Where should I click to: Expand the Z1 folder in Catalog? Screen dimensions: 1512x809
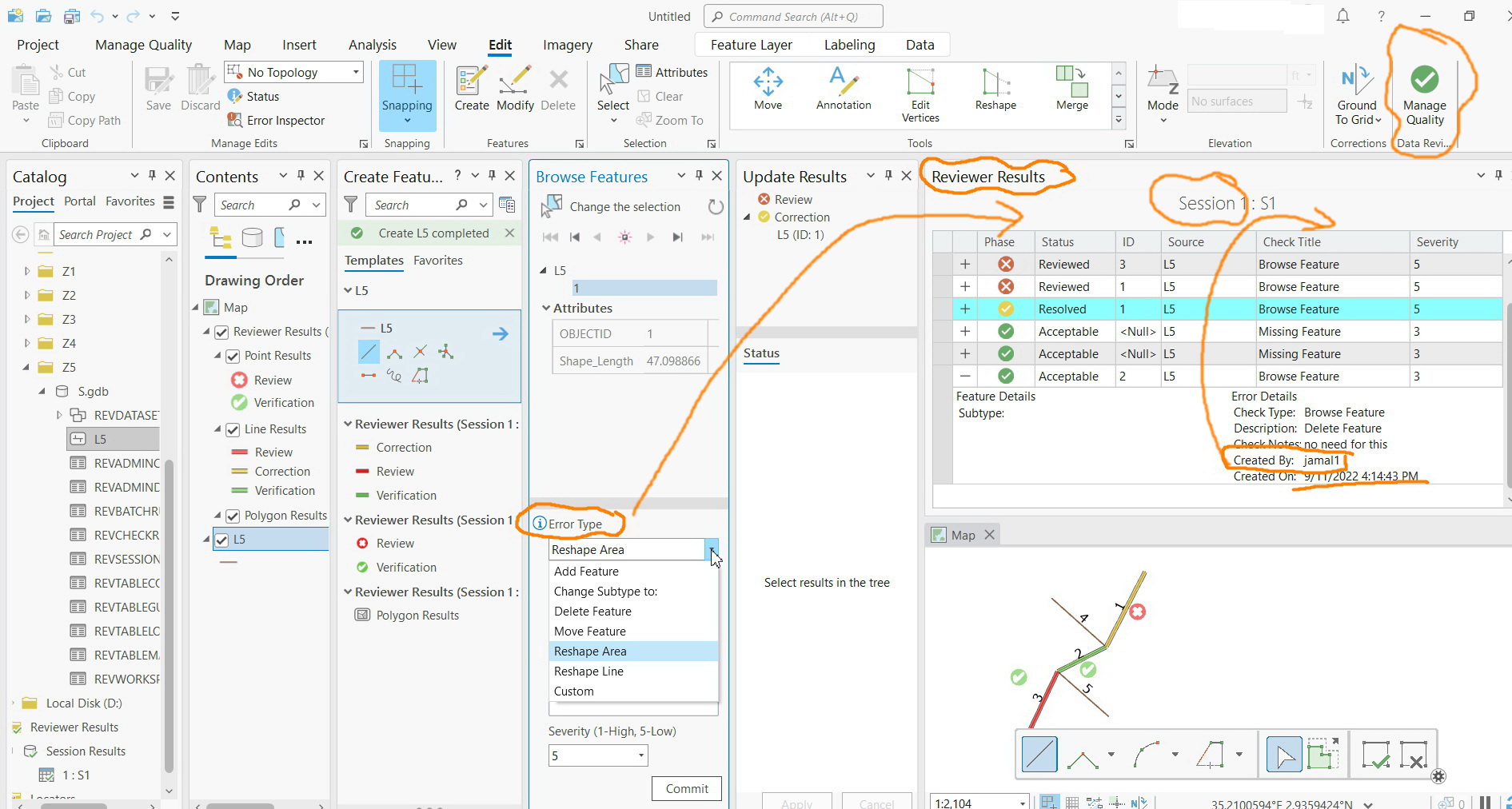(27, 271)
